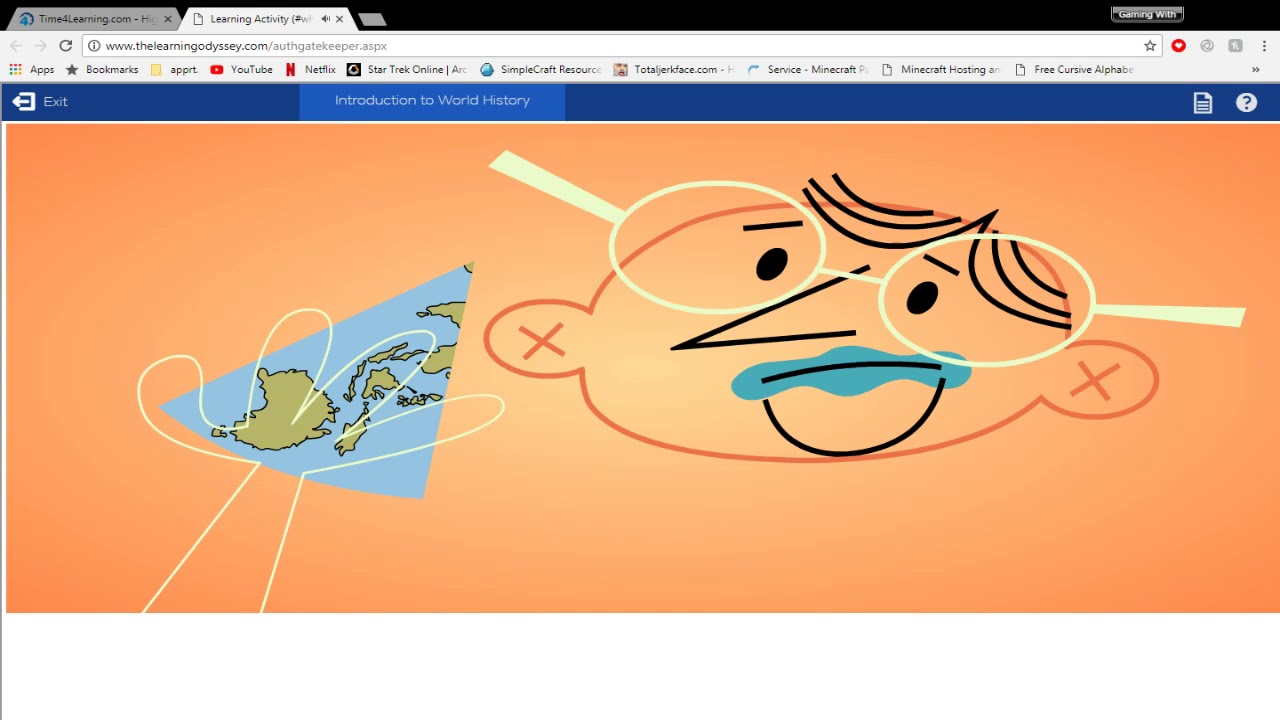Close the Time4Learning.com tab
The width and height of the screenshot is (1280, 720).
[167, 19]
